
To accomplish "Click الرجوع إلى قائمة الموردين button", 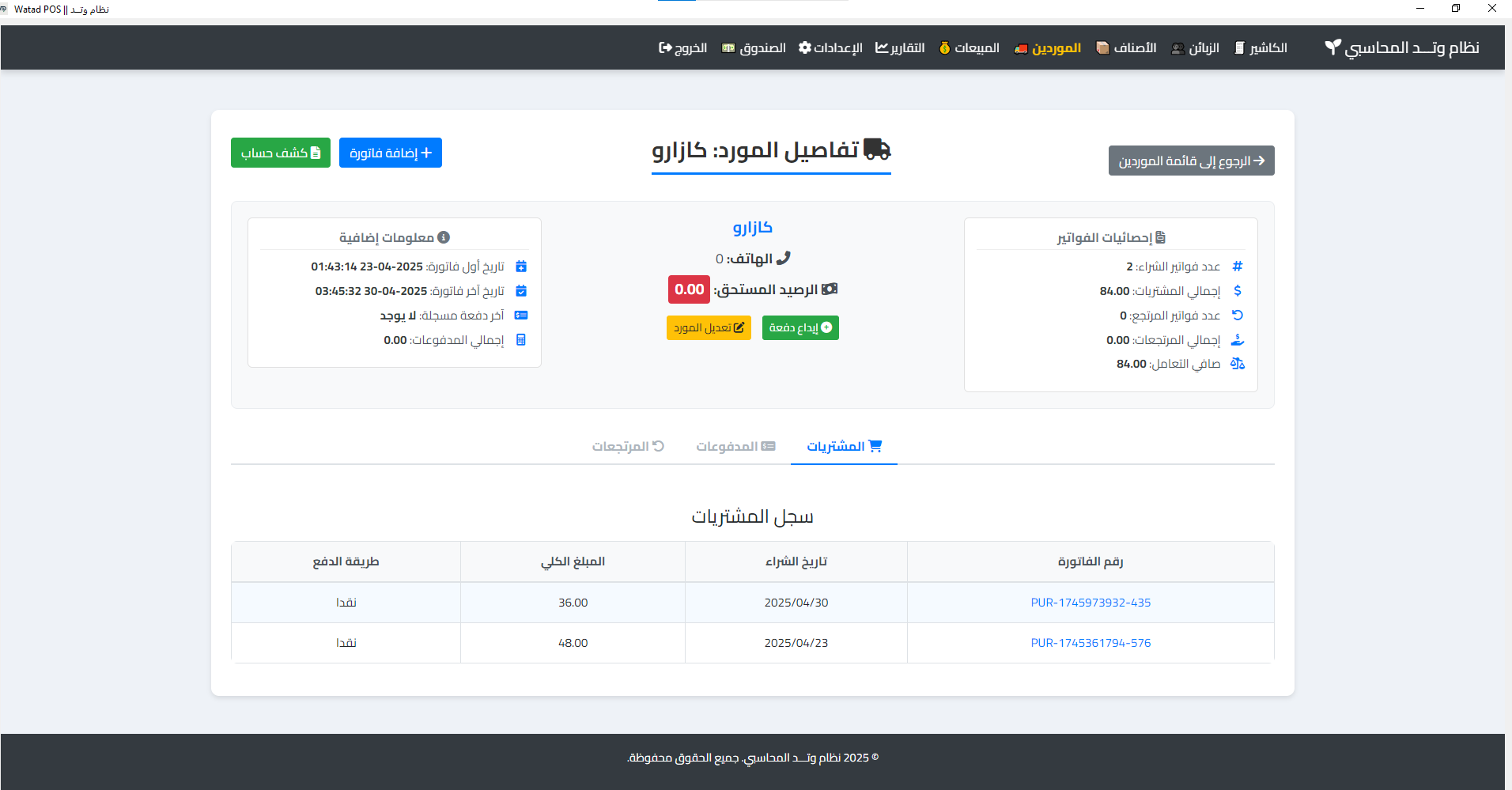I will click(x=1192, y=161).
